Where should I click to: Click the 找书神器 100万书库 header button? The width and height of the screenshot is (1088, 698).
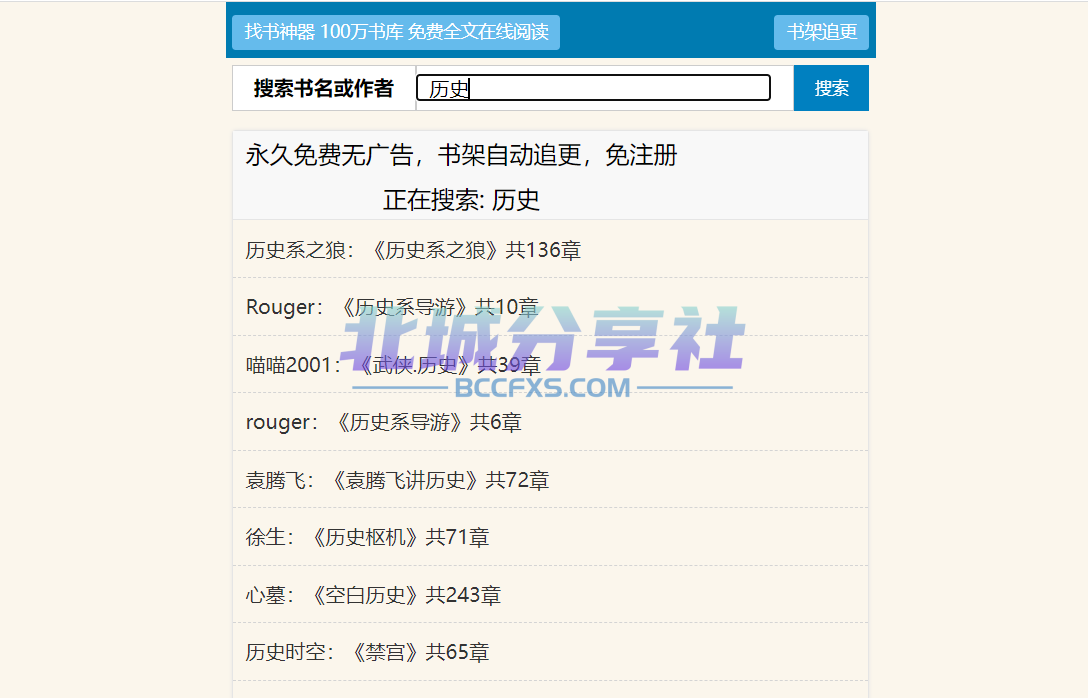(396, 32)
